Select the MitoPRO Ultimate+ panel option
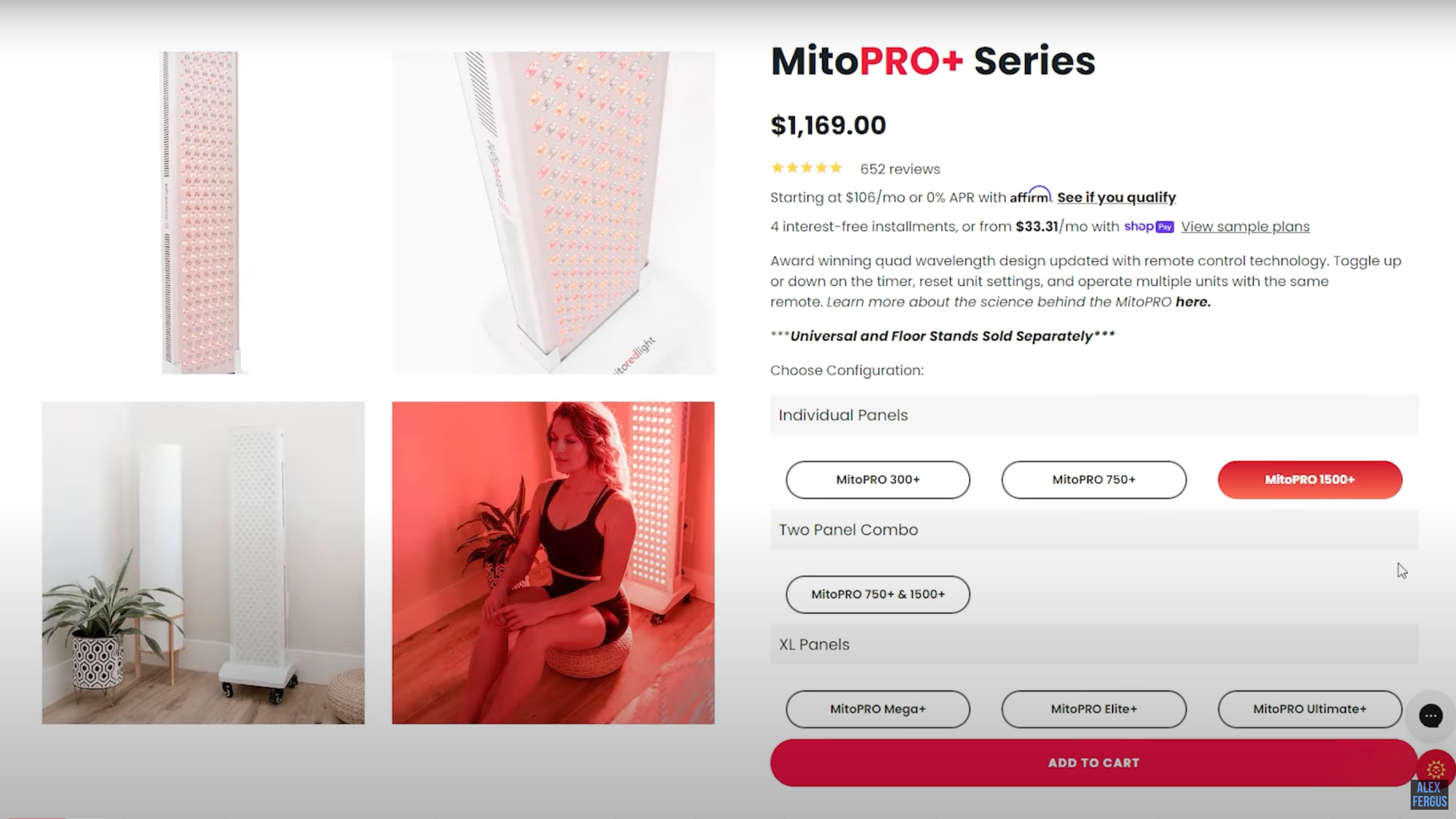The height and width of the screenshot is (819, 1456). [x=1310, y=709]
